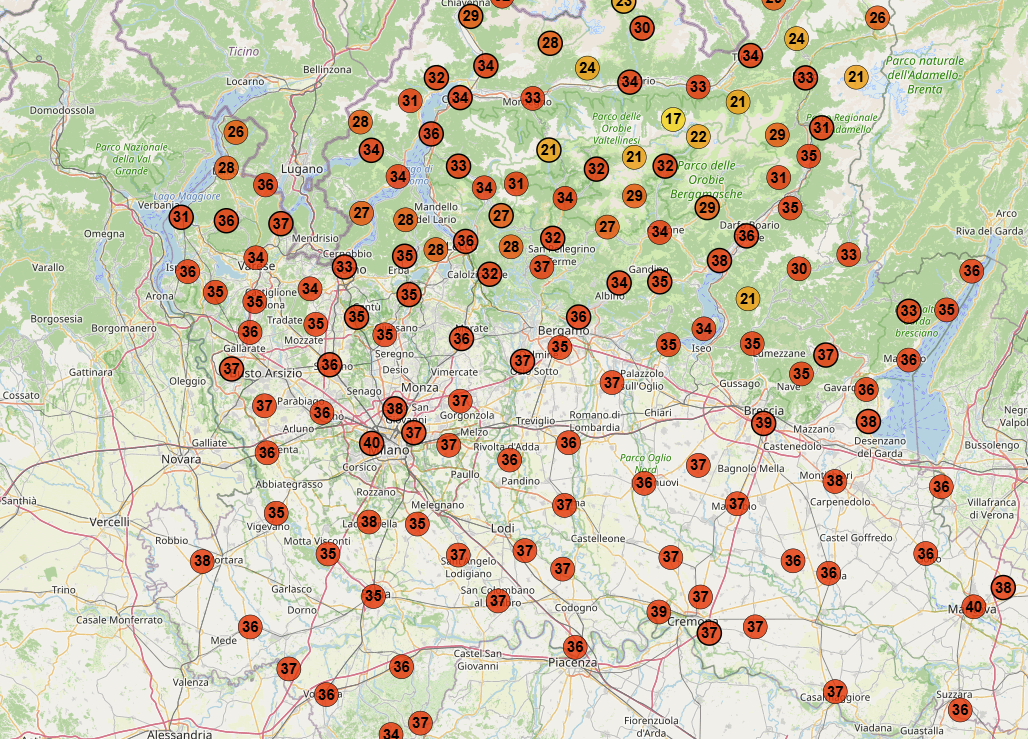Select the 38 marker at Carpenedolo
This screenshot has width=1028, height=739.
(x=835, y=481)
